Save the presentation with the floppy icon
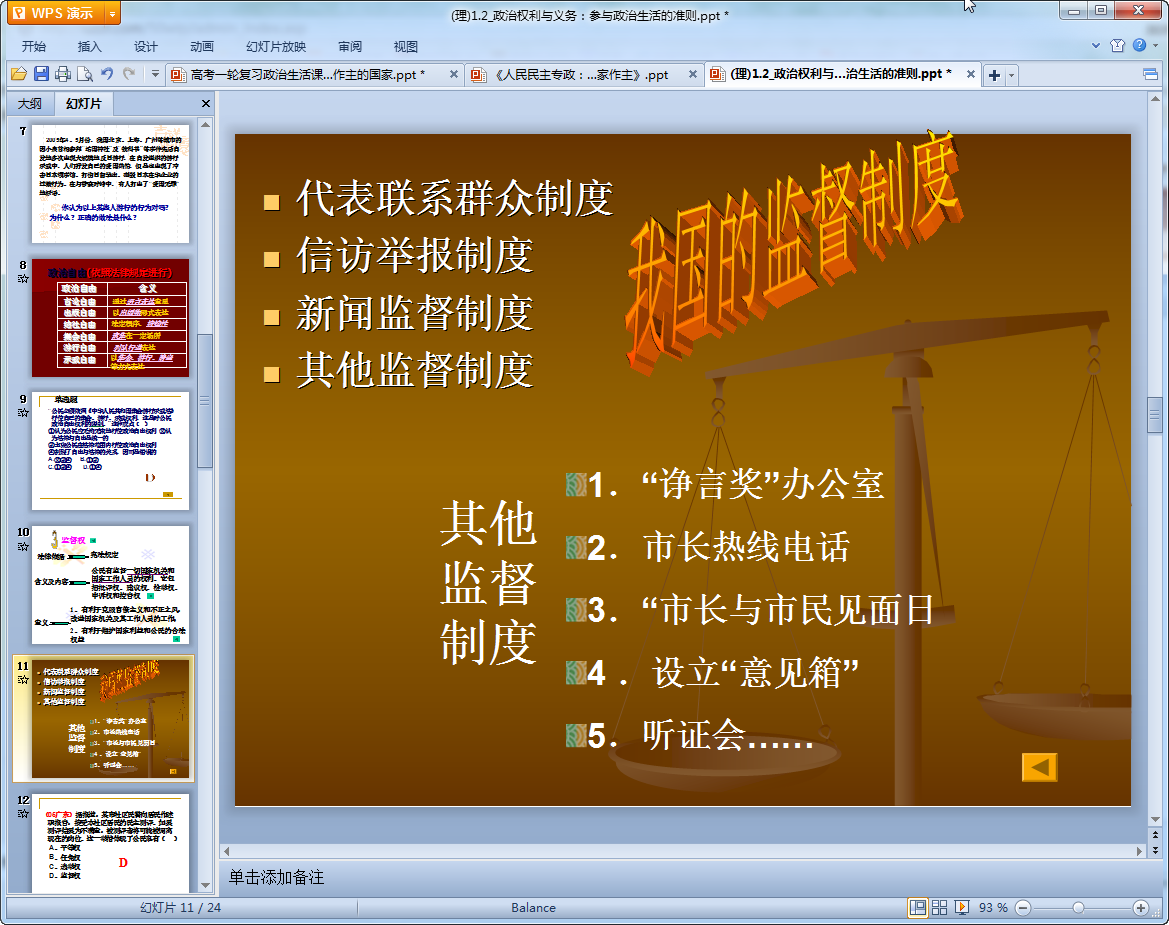This screenshot has width=1169, height=925. (41, 74)
